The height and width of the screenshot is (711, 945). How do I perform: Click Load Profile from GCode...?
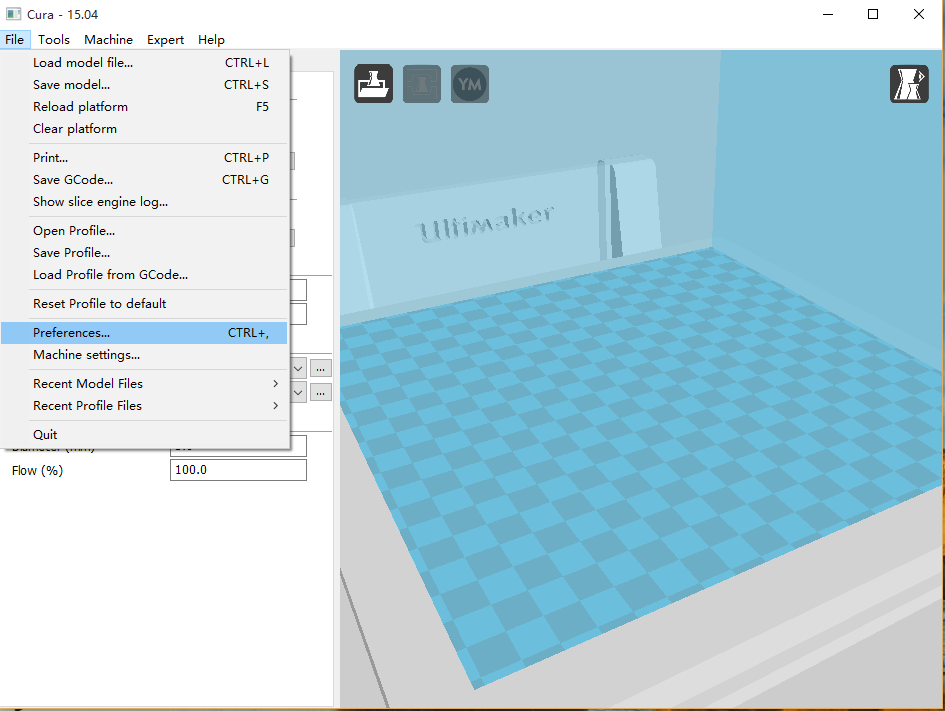144,275
